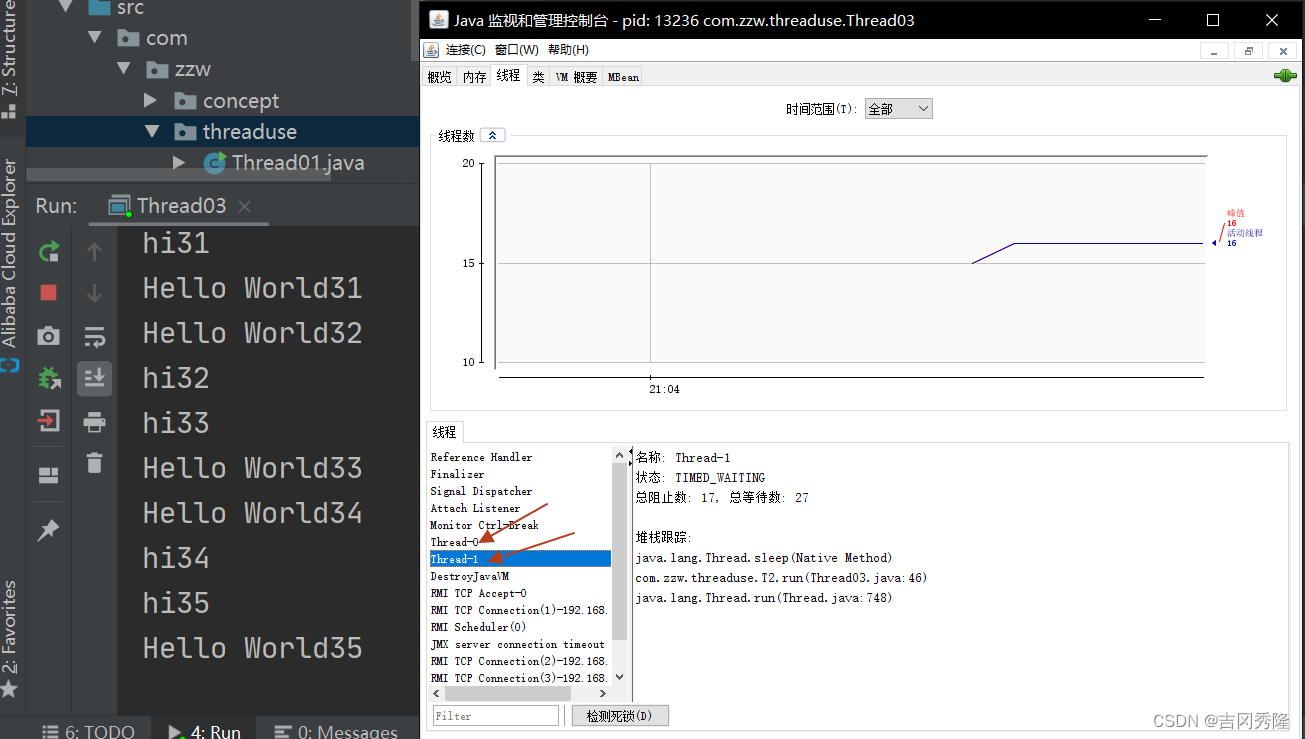1305x739 pixels.
Task: Pin the Run tab with the pin icon
Action: click(x=48, y=531)
